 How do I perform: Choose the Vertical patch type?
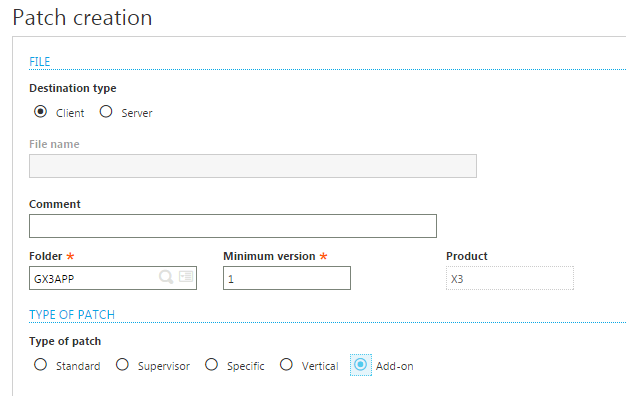286,365
